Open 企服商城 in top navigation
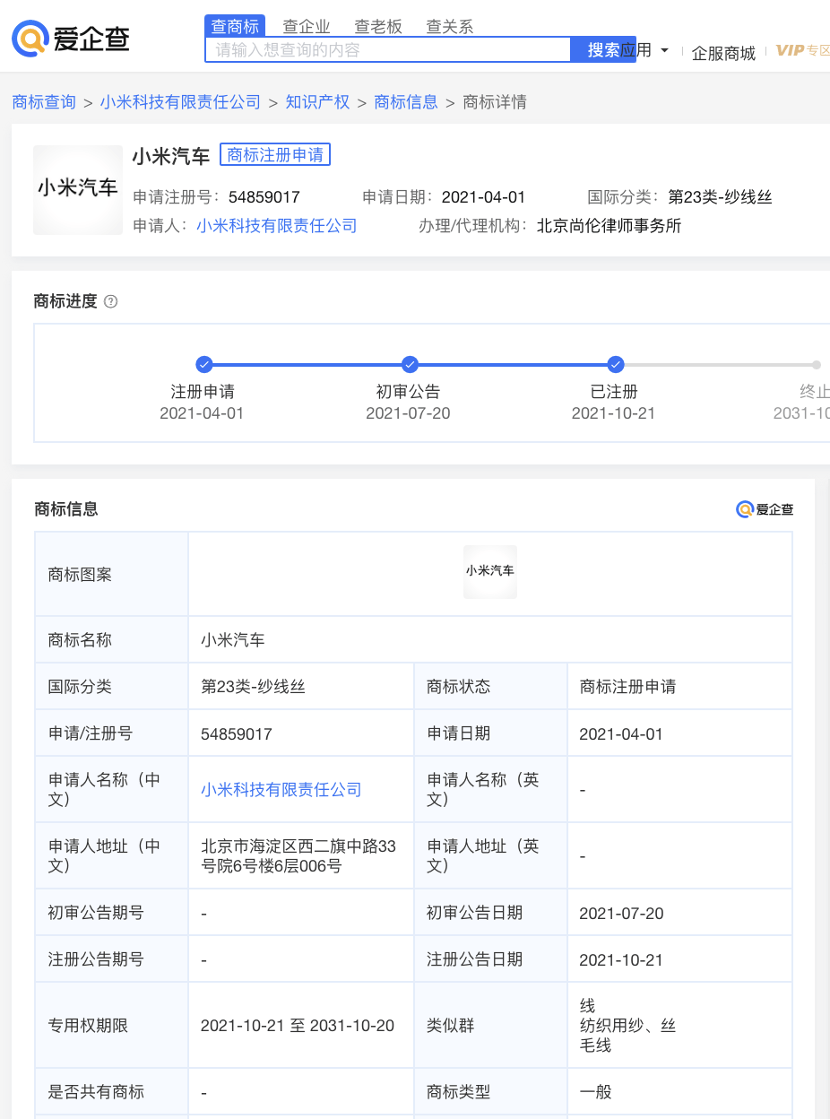Screen dimensions: 830x1120 (723, 53)
